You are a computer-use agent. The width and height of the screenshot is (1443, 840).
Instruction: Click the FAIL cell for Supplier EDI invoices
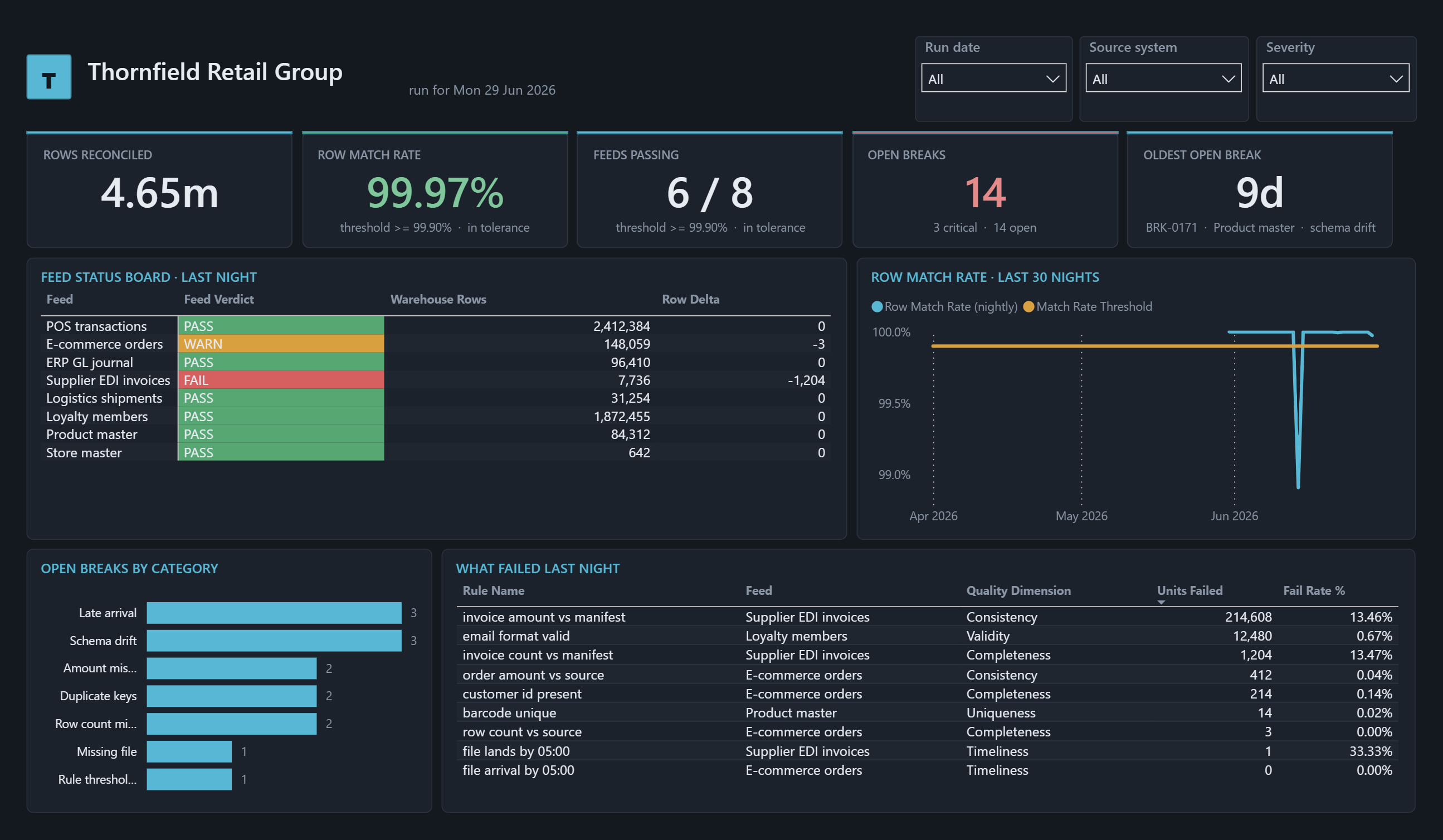(x=281, y=380)
